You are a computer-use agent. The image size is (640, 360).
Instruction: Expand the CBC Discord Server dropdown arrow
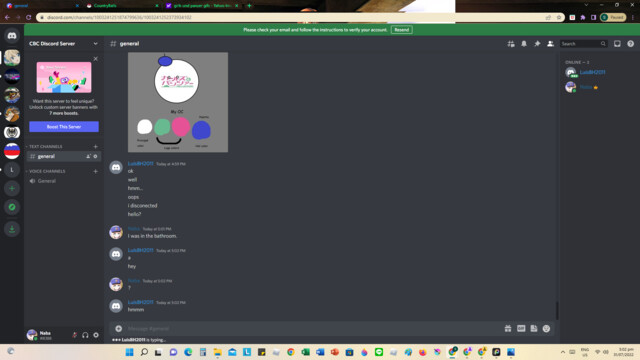pos(96,44)
